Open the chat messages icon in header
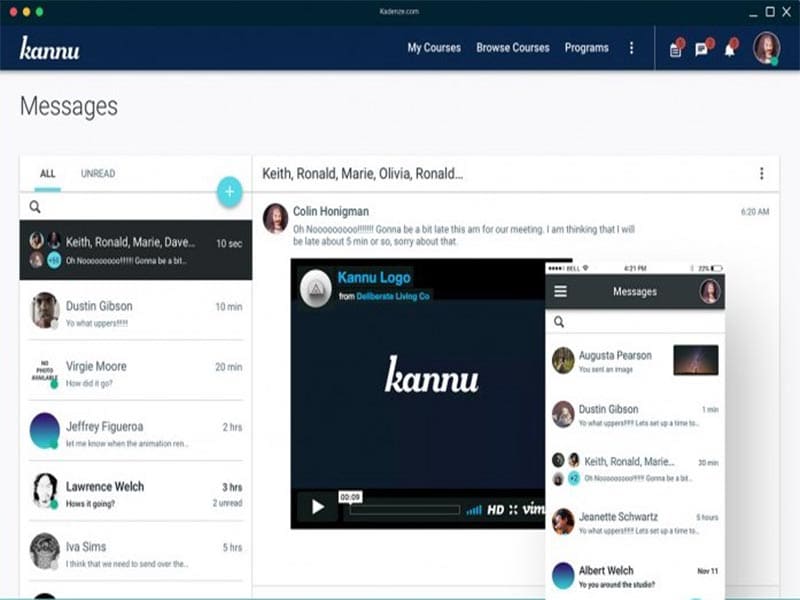This screenshot has width=800, height=600. coord(704,48)
